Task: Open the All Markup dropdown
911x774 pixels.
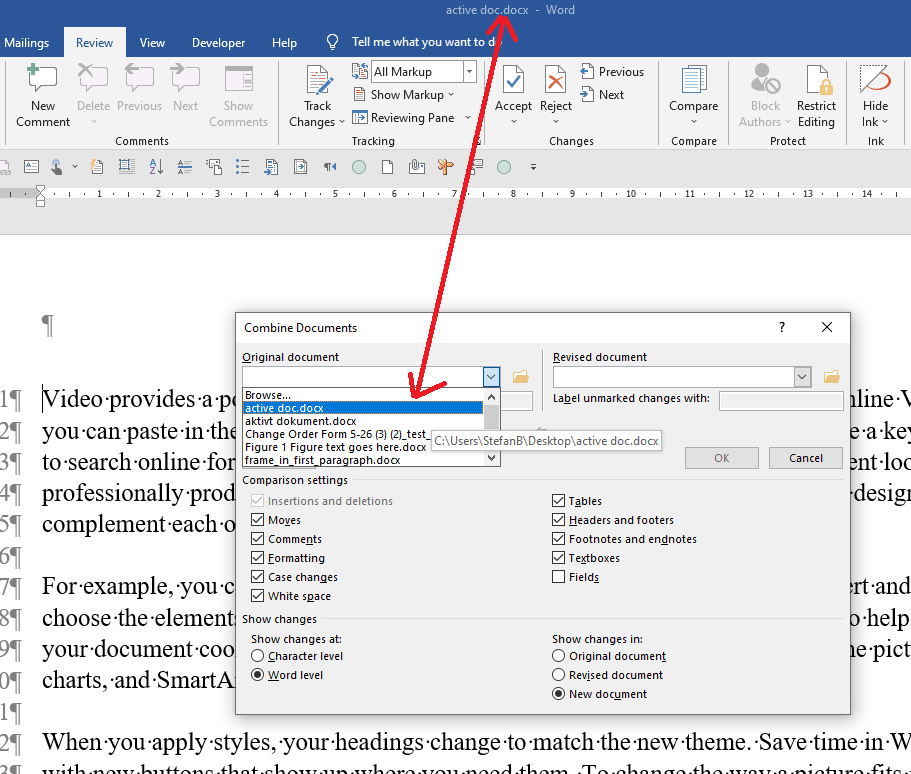Action: [469, 72]
